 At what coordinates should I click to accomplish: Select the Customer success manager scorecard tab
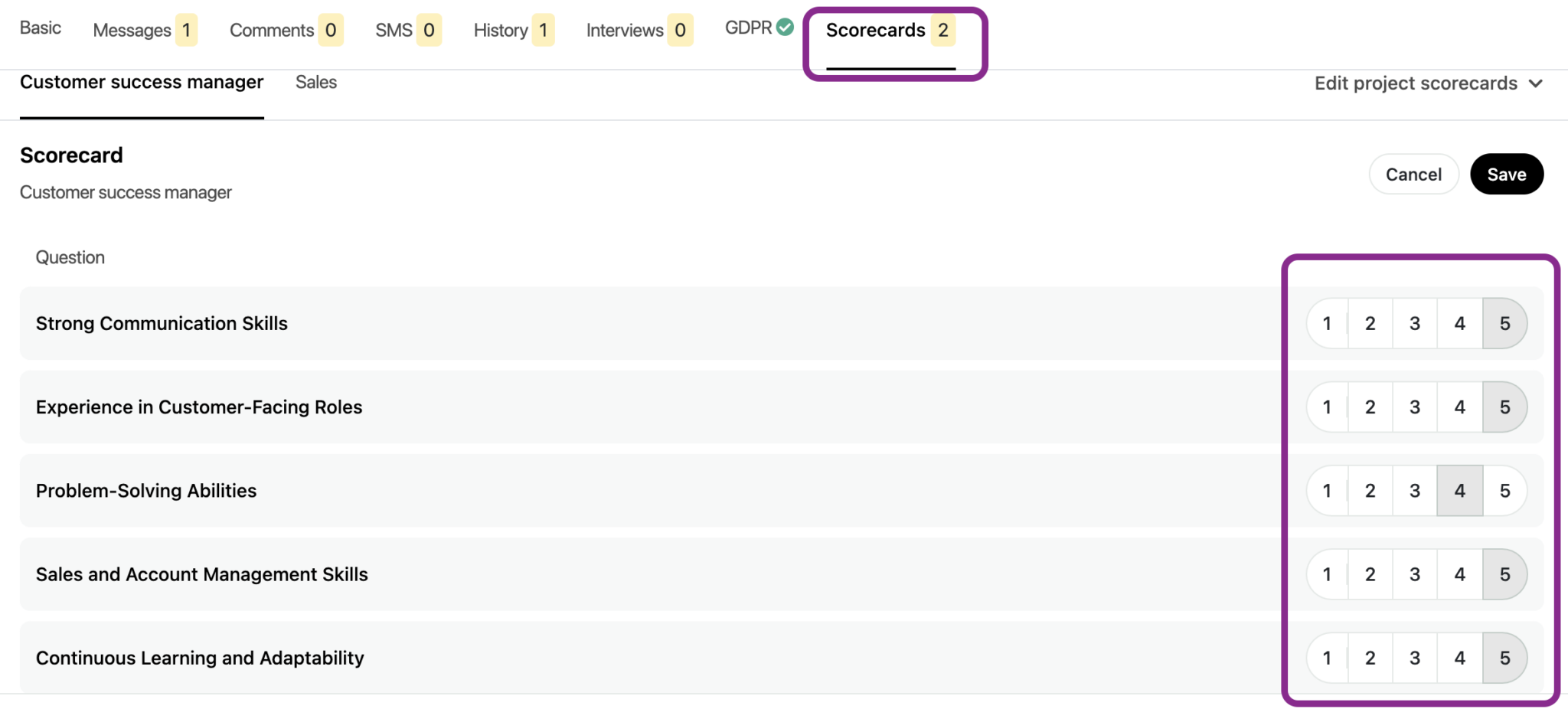(x=142, y=83)
